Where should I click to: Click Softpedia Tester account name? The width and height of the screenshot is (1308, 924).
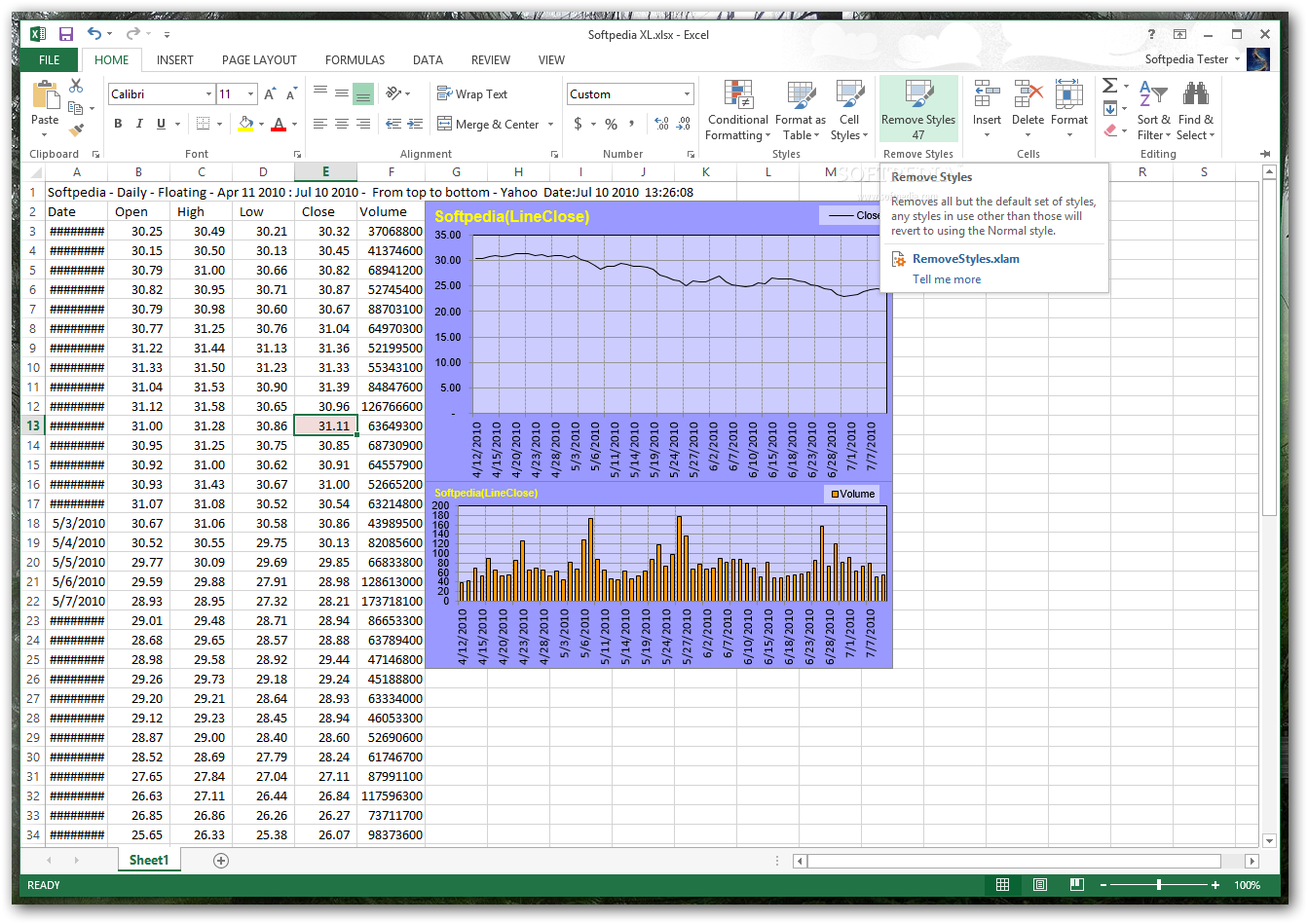point(1186,59)
